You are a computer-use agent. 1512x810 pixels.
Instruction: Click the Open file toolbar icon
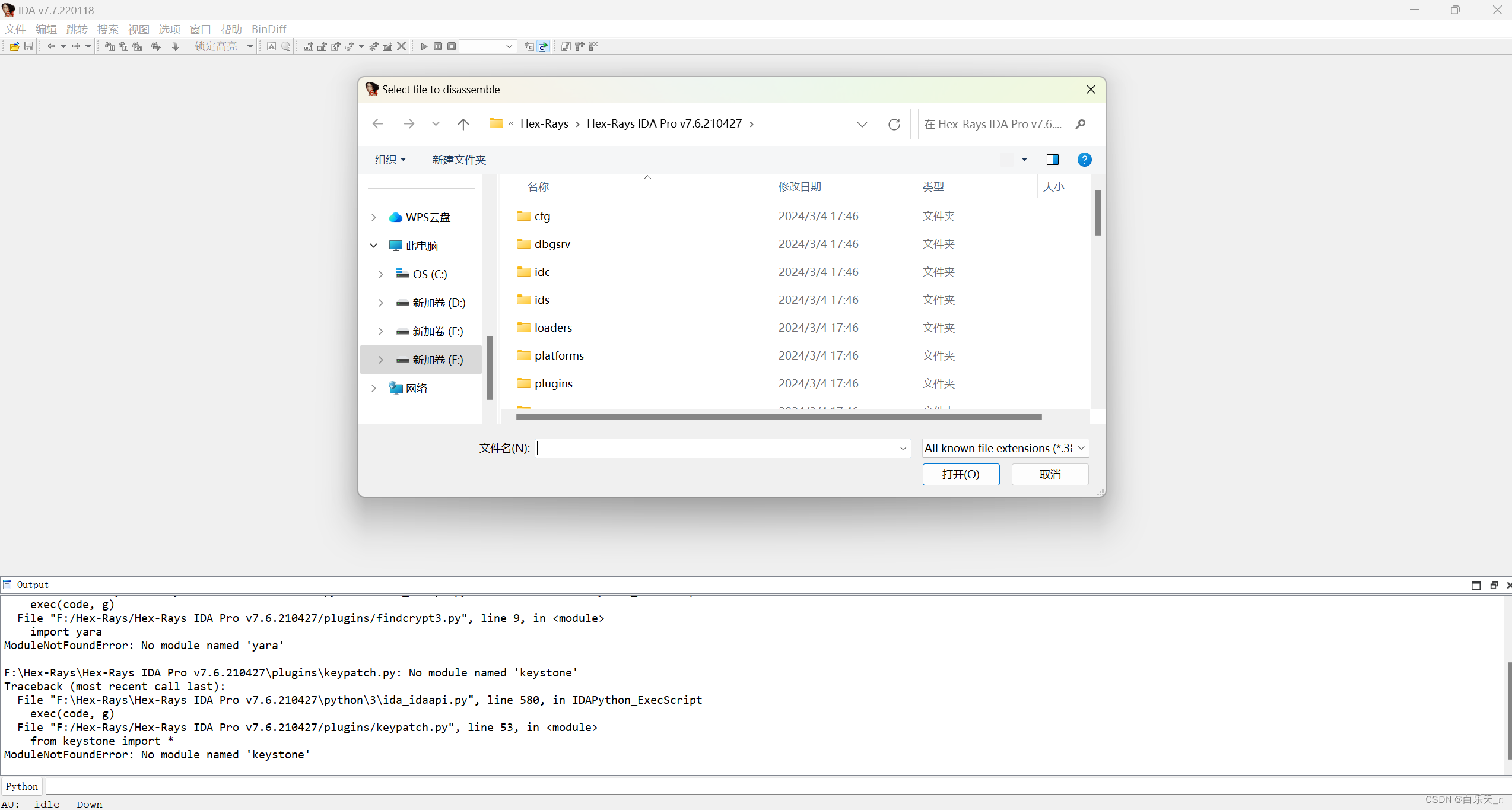(x=14, y=46)
